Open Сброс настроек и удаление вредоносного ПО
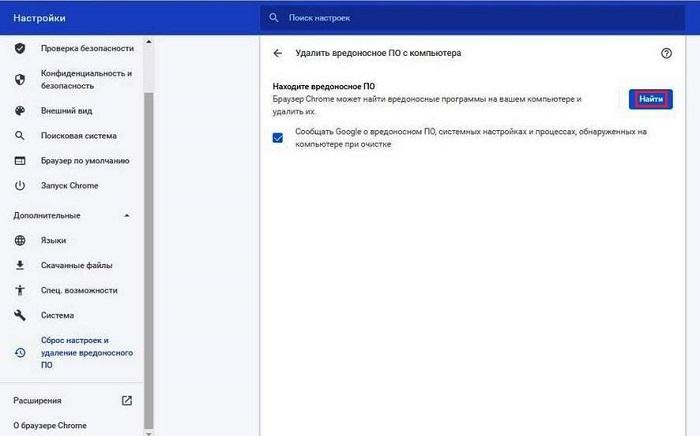This screenshot has width=700, height=436. click(x=87, y=353)
